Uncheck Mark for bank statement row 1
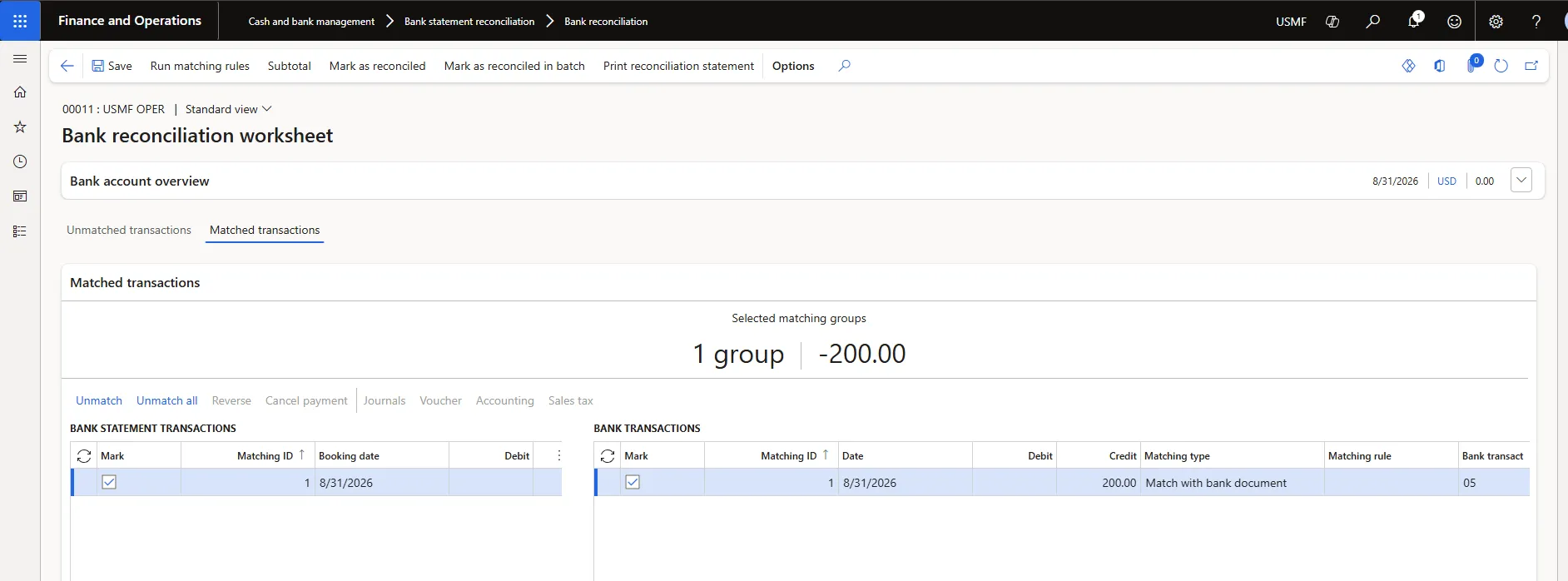 109,482
